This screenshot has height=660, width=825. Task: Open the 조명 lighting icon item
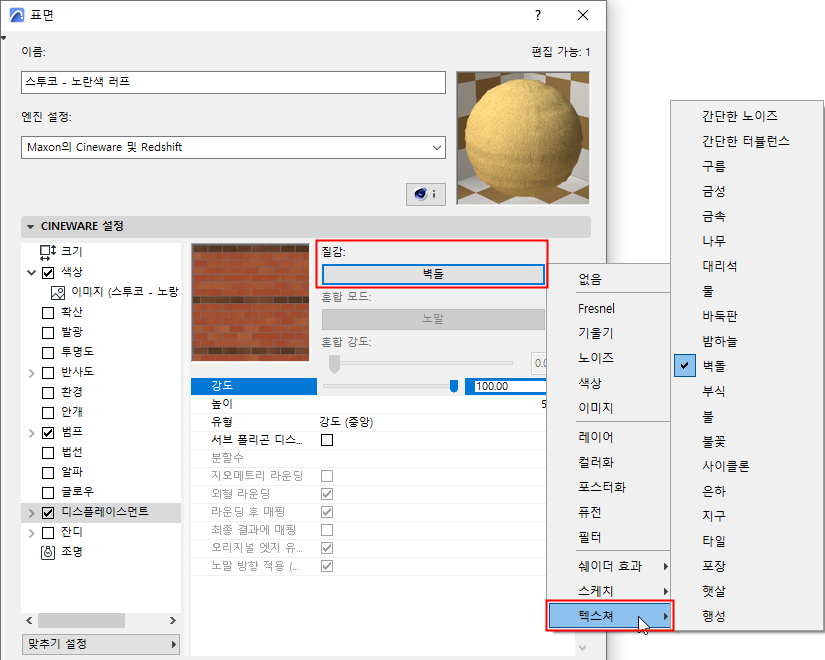point(48,552)
